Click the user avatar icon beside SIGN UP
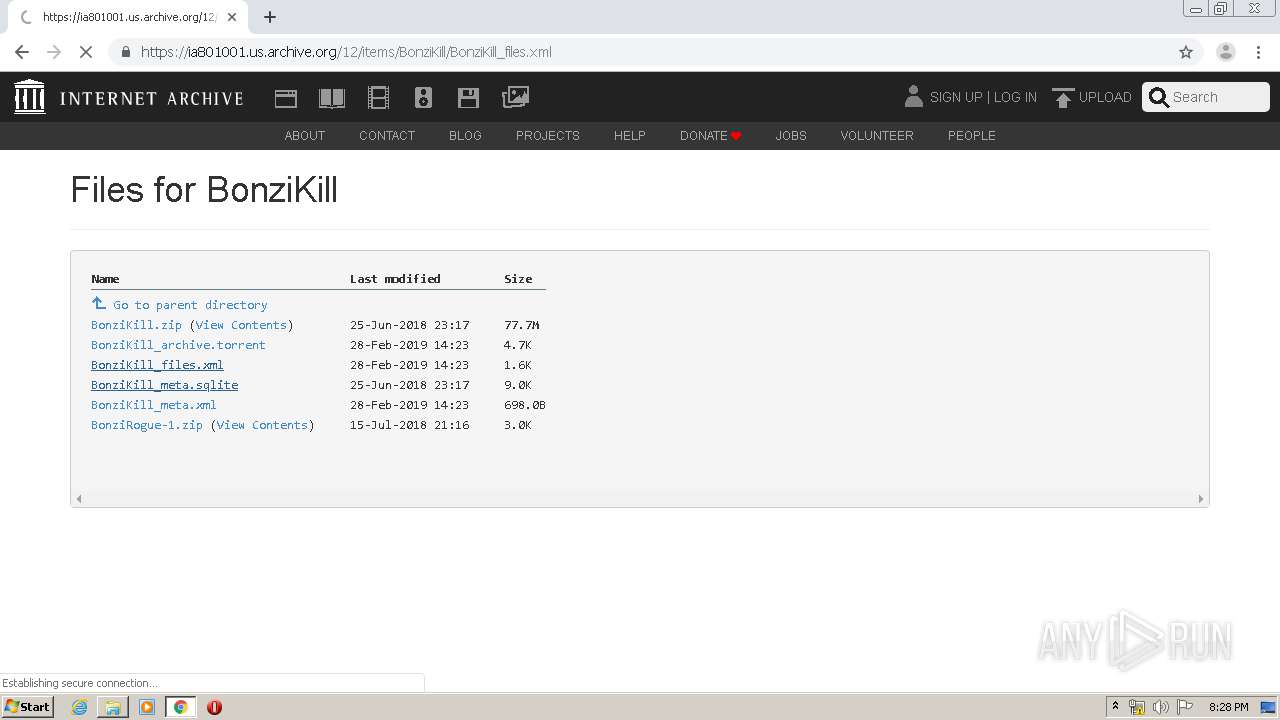The width and height of the screenshot is (1280, 720). [913, 96]
